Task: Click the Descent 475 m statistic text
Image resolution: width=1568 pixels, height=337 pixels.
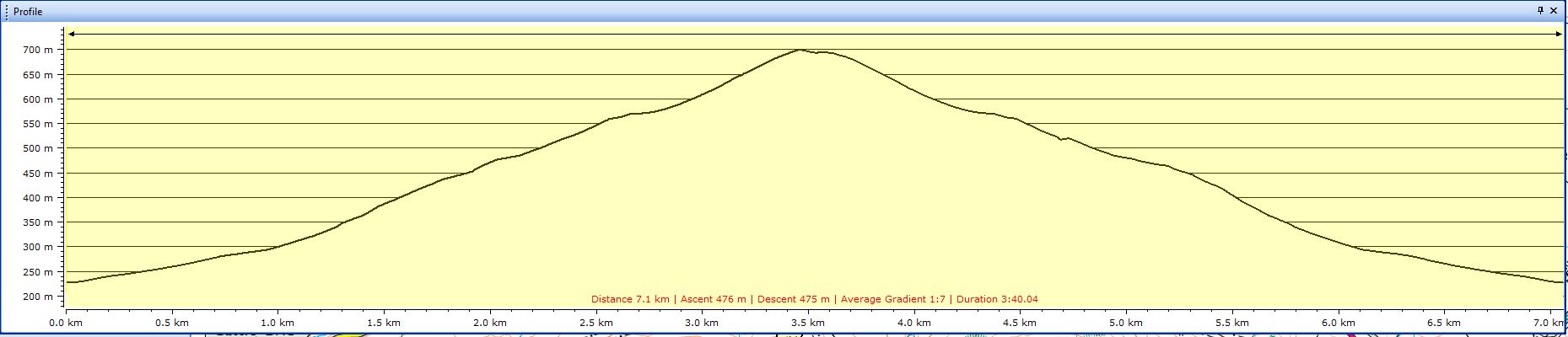Action: (794, 299)
